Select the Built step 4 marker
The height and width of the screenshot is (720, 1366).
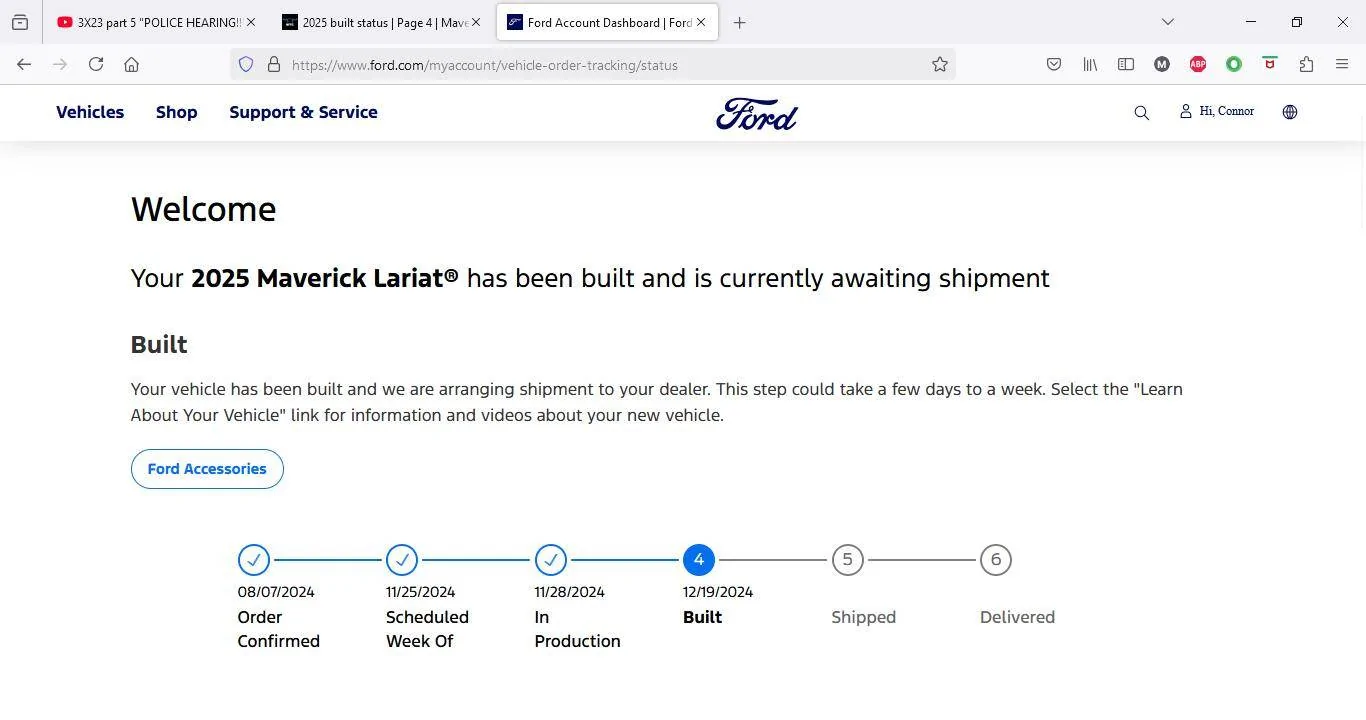click(x=699, y=560)
